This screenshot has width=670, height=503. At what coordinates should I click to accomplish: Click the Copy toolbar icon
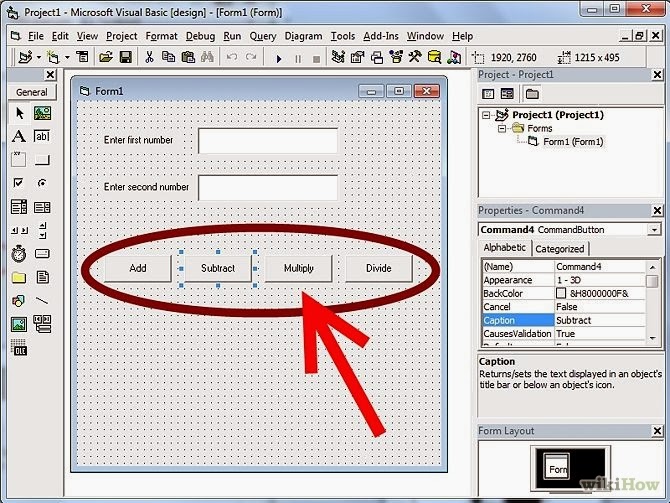point(168,57)
